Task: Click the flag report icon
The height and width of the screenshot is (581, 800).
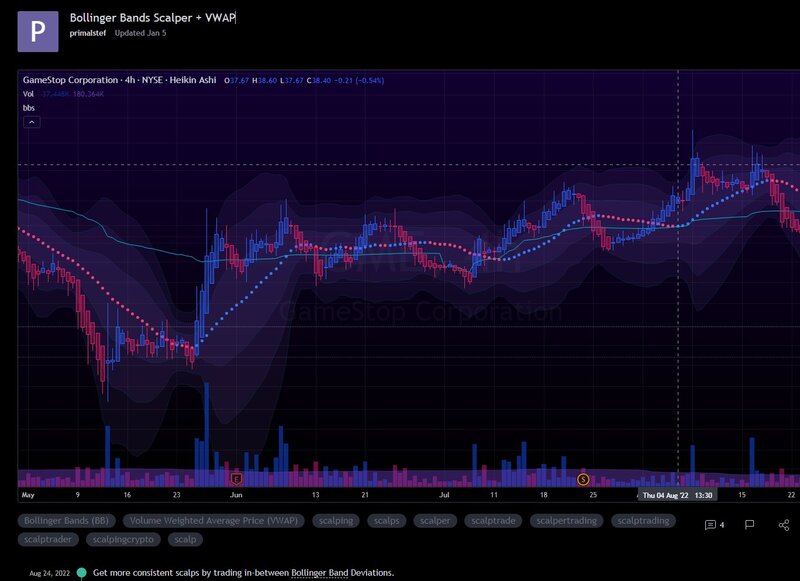Action: pyautogui.click(x=749, y=525)
